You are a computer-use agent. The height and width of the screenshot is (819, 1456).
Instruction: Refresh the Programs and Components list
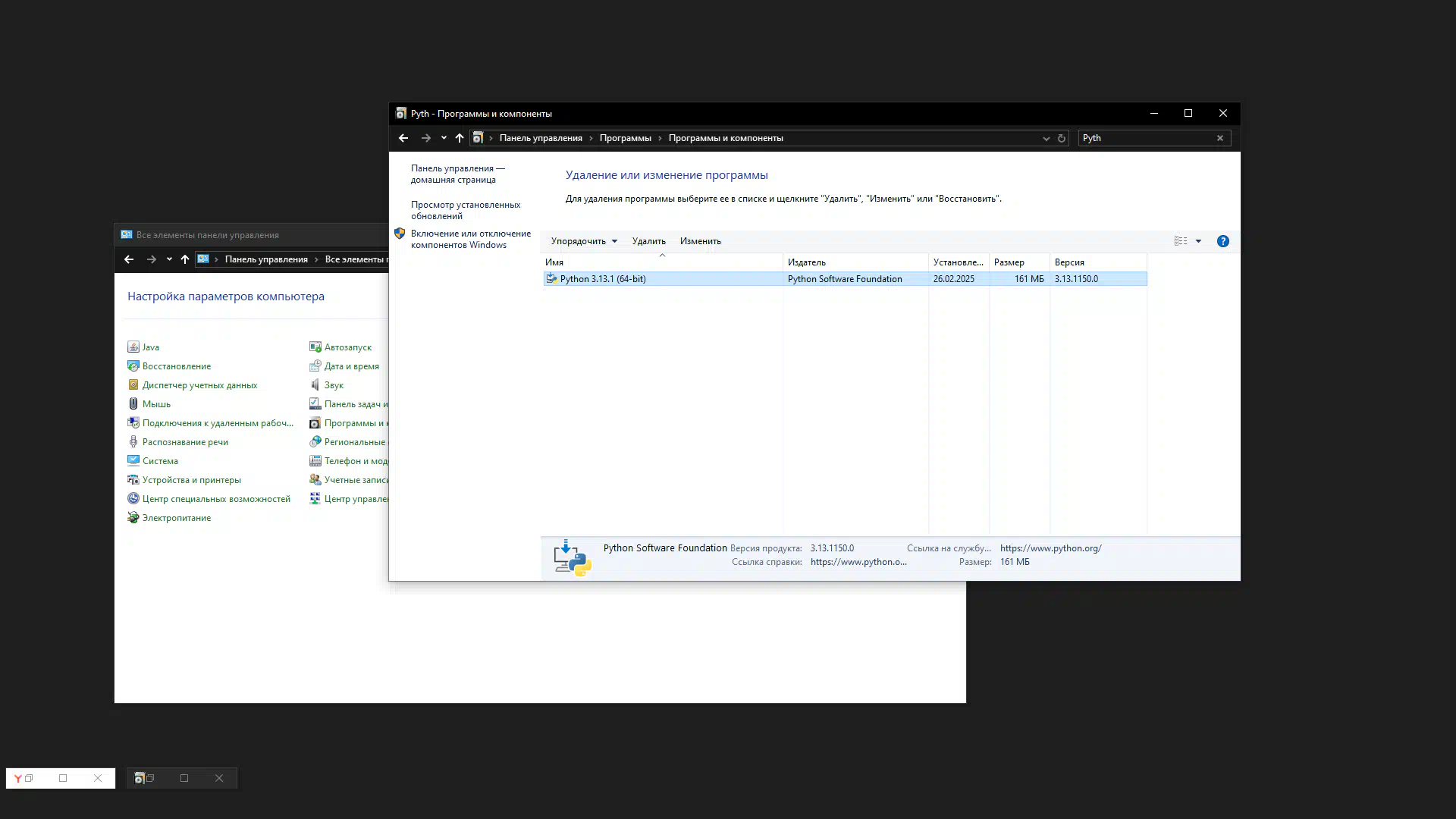(x=1062, y=138)
